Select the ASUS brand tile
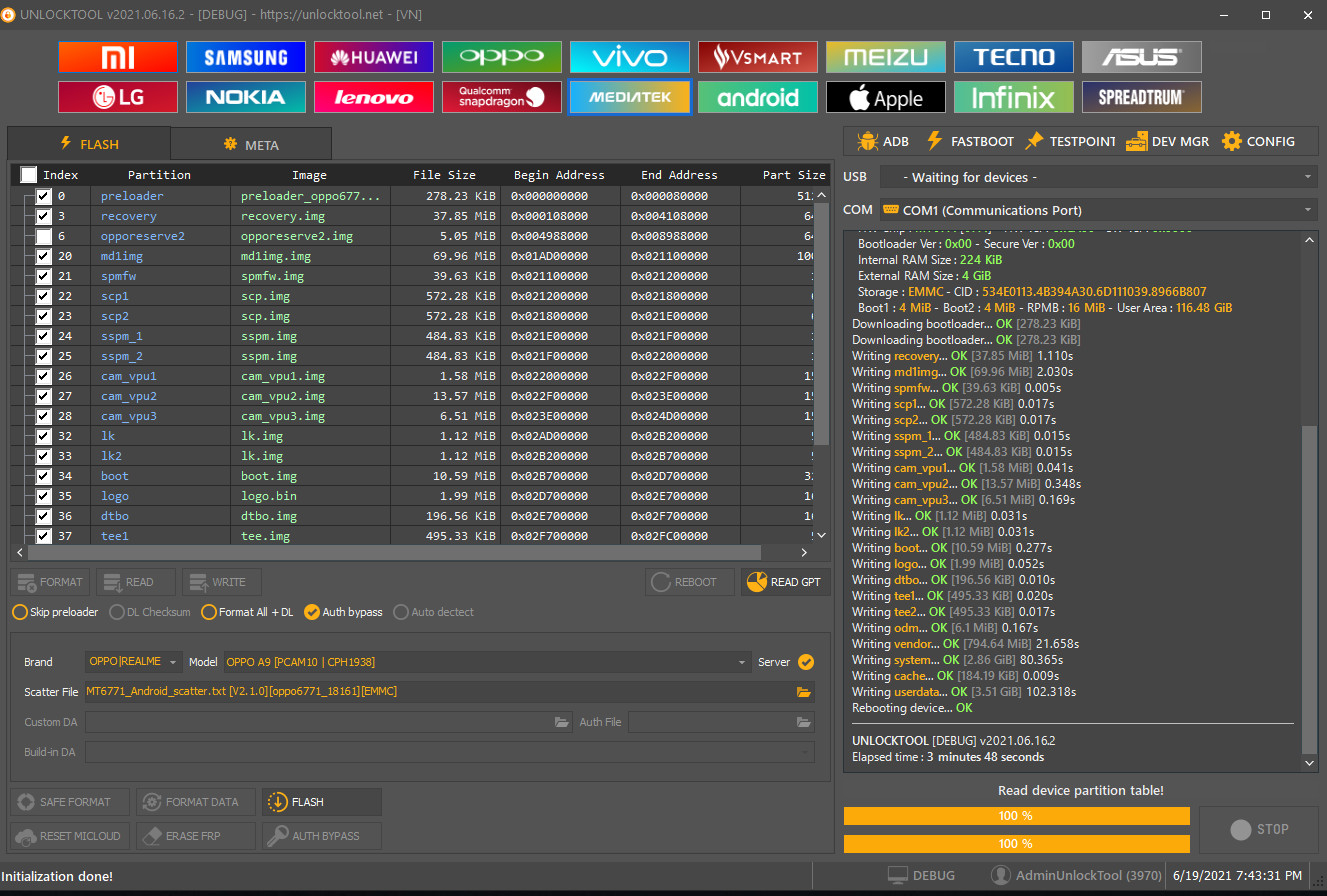 pos(1142,57)
